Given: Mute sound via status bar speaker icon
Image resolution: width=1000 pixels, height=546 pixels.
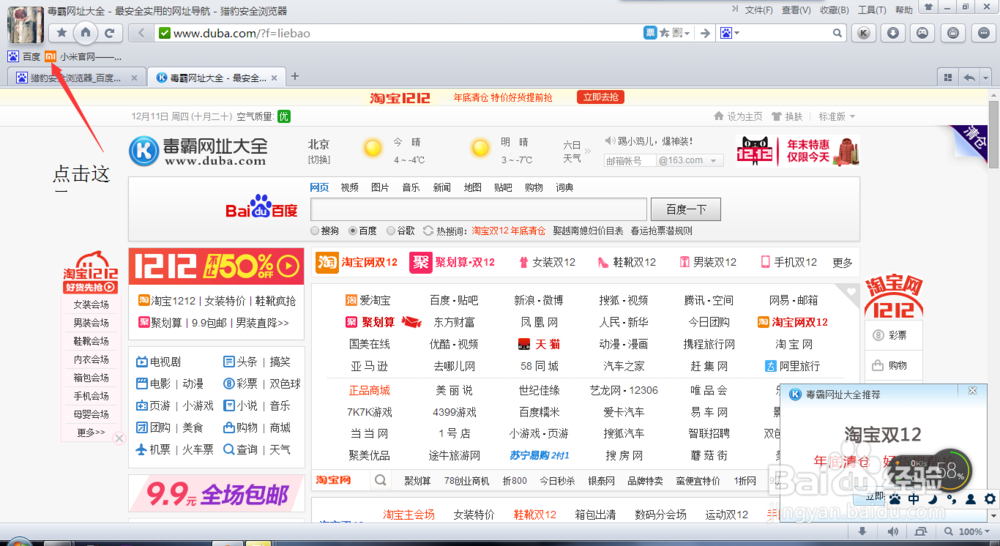Looking at the screenshot, I should coord(893,531).
